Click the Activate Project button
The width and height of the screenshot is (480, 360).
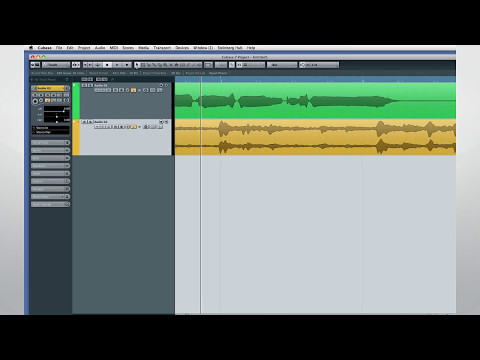(x=33, y=65)
